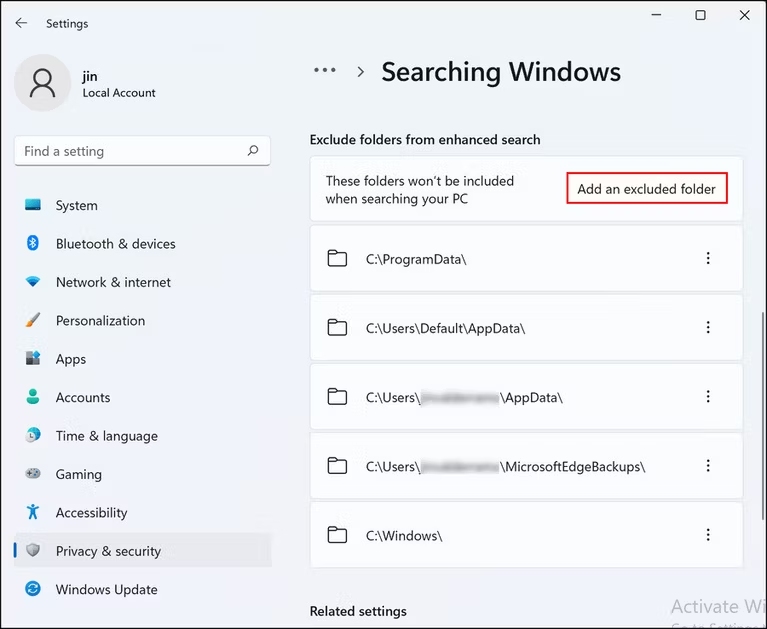The image size is (767, 629).
Task: Click Add an excluded folder
Action: (647, 188)
